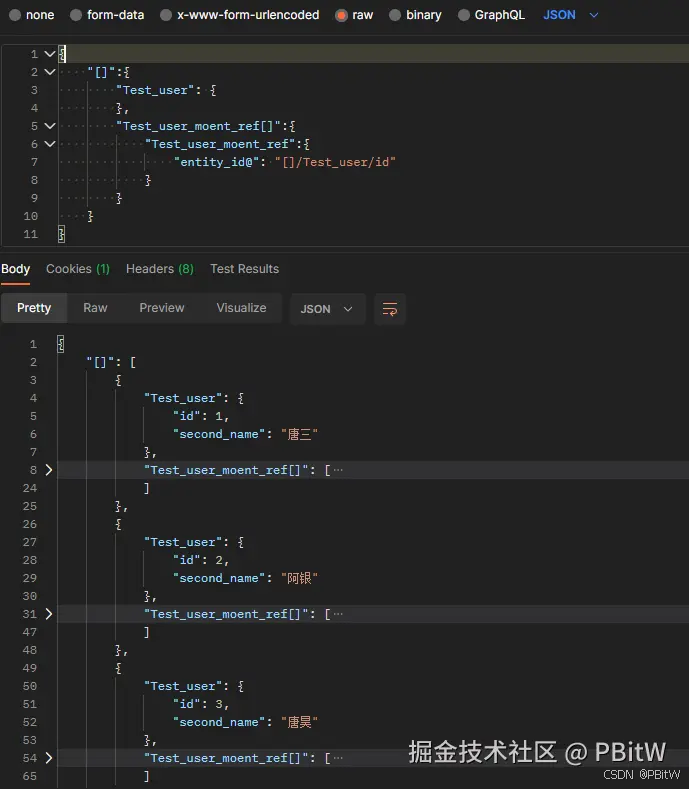Select the none body type radio button
This screenshot has height=789, width=689.
[x=15, y=15]
